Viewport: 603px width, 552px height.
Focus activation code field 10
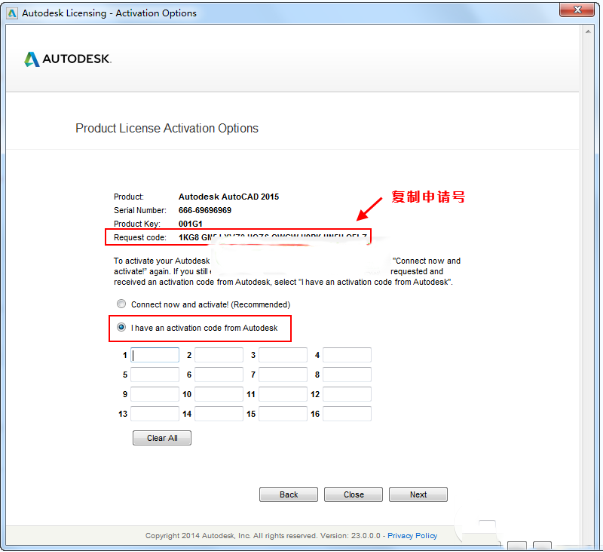[x=219, y=394]
